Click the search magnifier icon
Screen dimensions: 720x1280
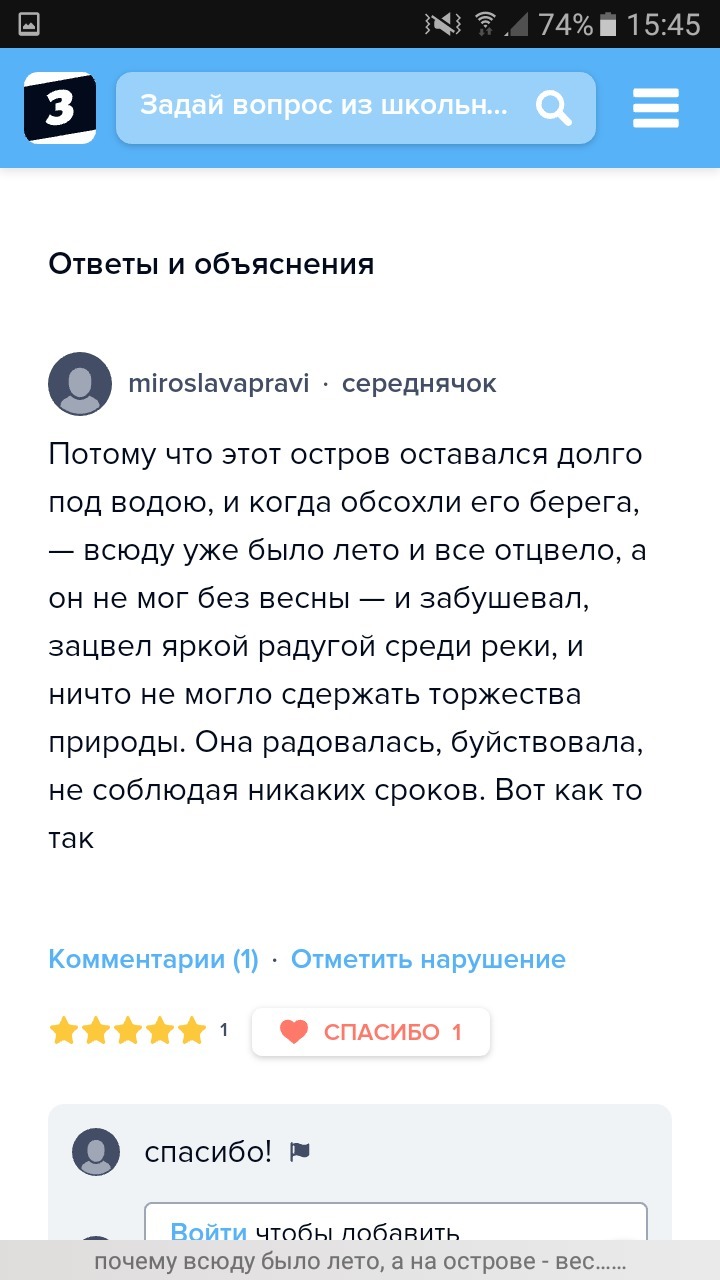[x=552, y=107]
